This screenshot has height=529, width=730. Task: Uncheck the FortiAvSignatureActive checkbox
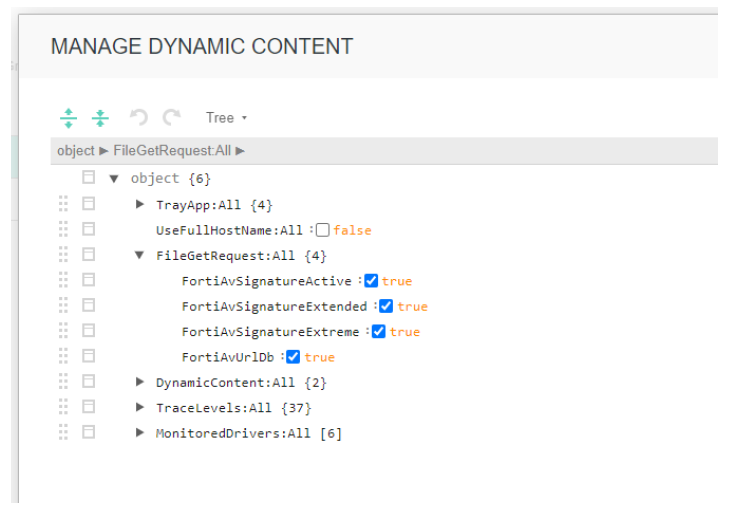pos(371,281)
